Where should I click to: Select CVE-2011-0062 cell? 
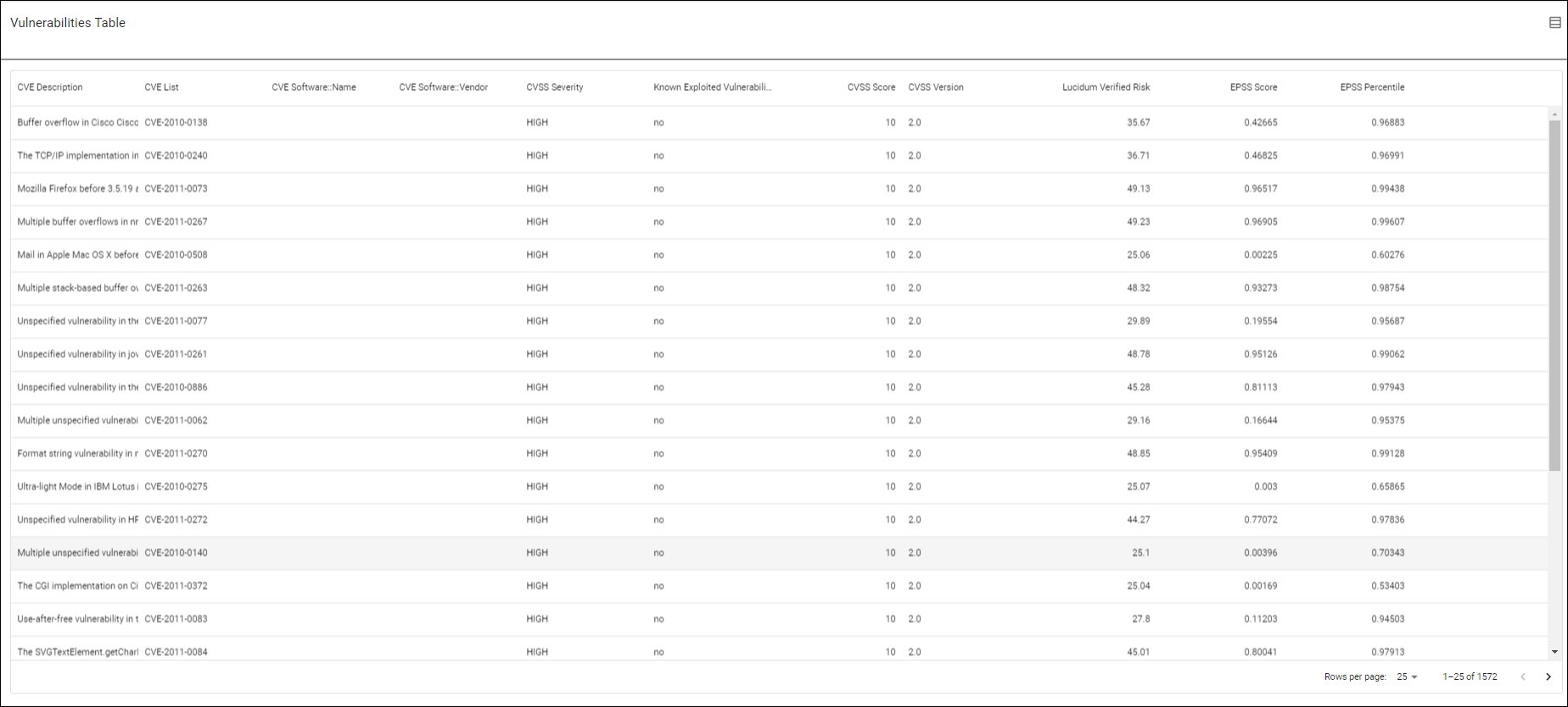coord(176,420)
